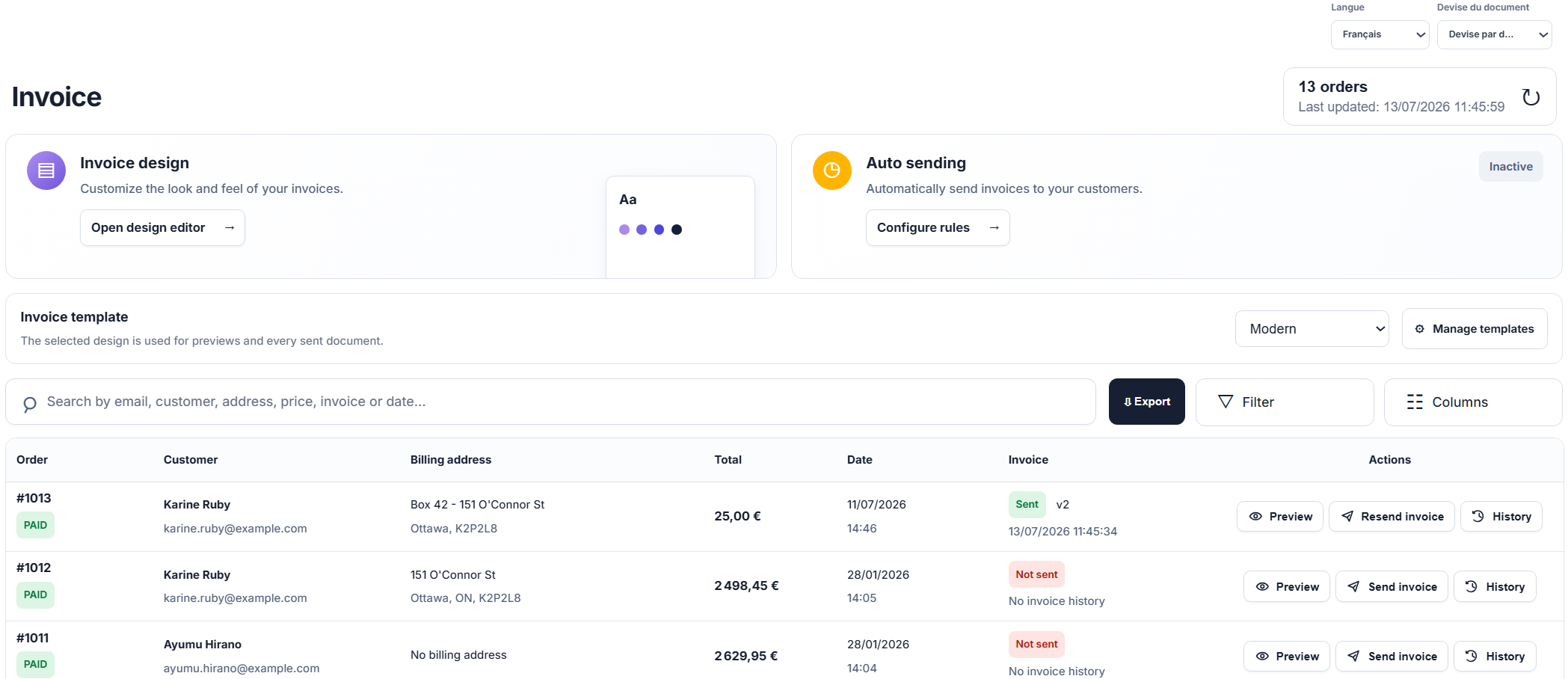Click the total 2 498,45 €
The image size is (1568, 679).
[x=746, y=586]
